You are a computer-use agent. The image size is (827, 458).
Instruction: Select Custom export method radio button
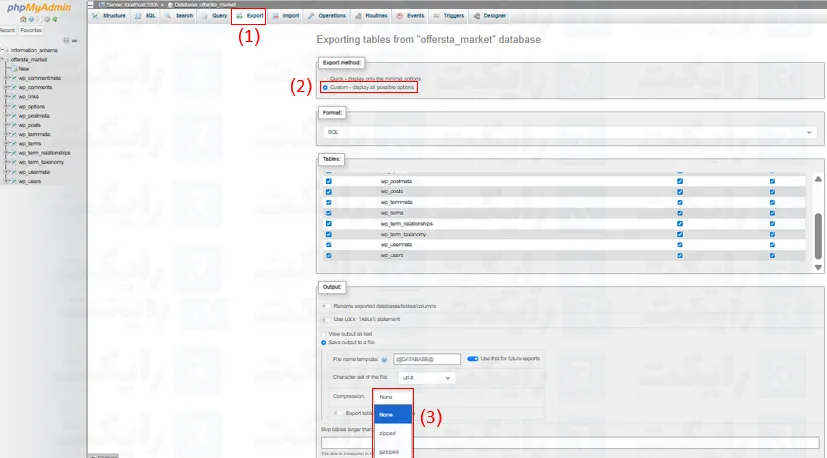click(x=324, y=88)
